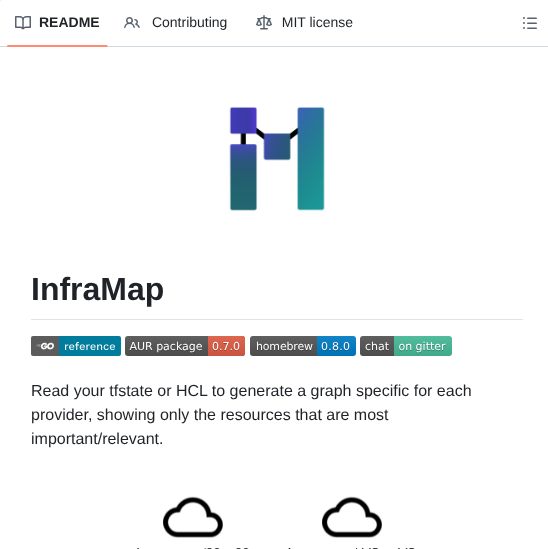
Task: Open the Go reference badge
Action: point(76,346)
